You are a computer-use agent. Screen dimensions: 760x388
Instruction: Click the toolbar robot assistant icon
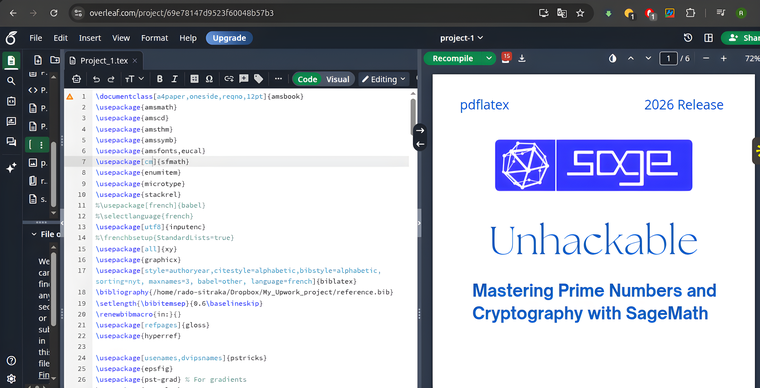[76, 79]
